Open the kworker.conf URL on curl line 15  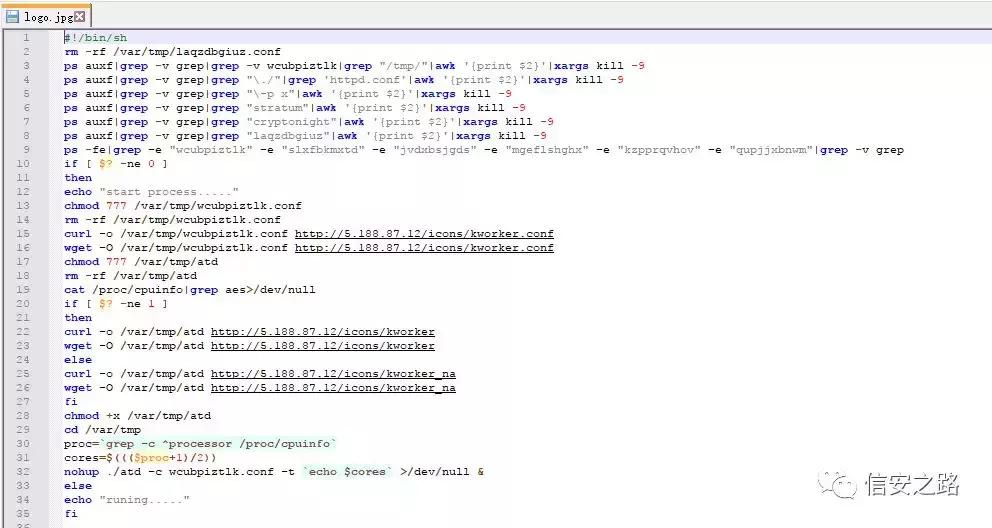(424, 234)
